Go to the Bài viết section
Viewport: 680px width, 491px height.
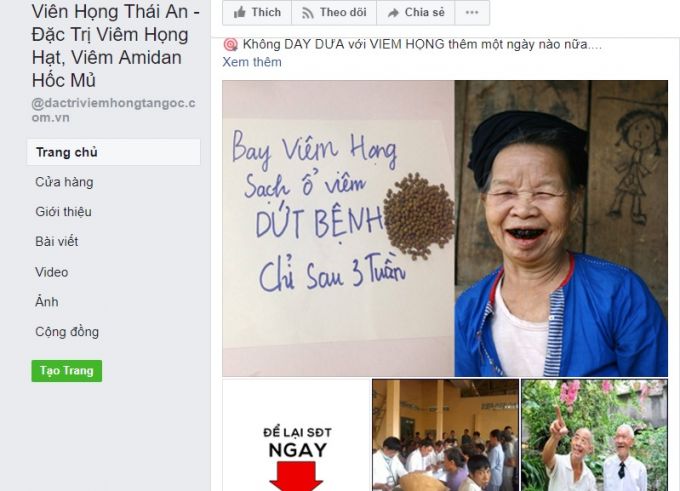pos(57,241)
